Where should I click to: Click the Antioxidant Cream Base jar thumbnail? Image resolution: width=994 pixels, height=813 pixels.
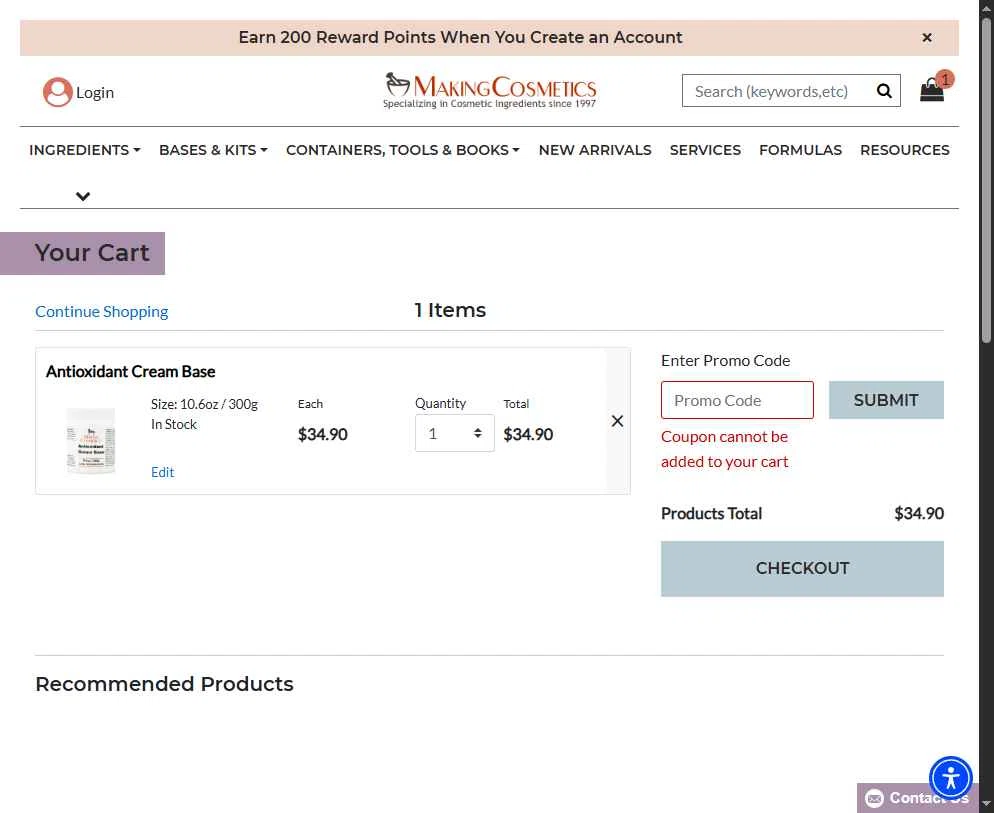pyautogui.click(x=91, y=441)
